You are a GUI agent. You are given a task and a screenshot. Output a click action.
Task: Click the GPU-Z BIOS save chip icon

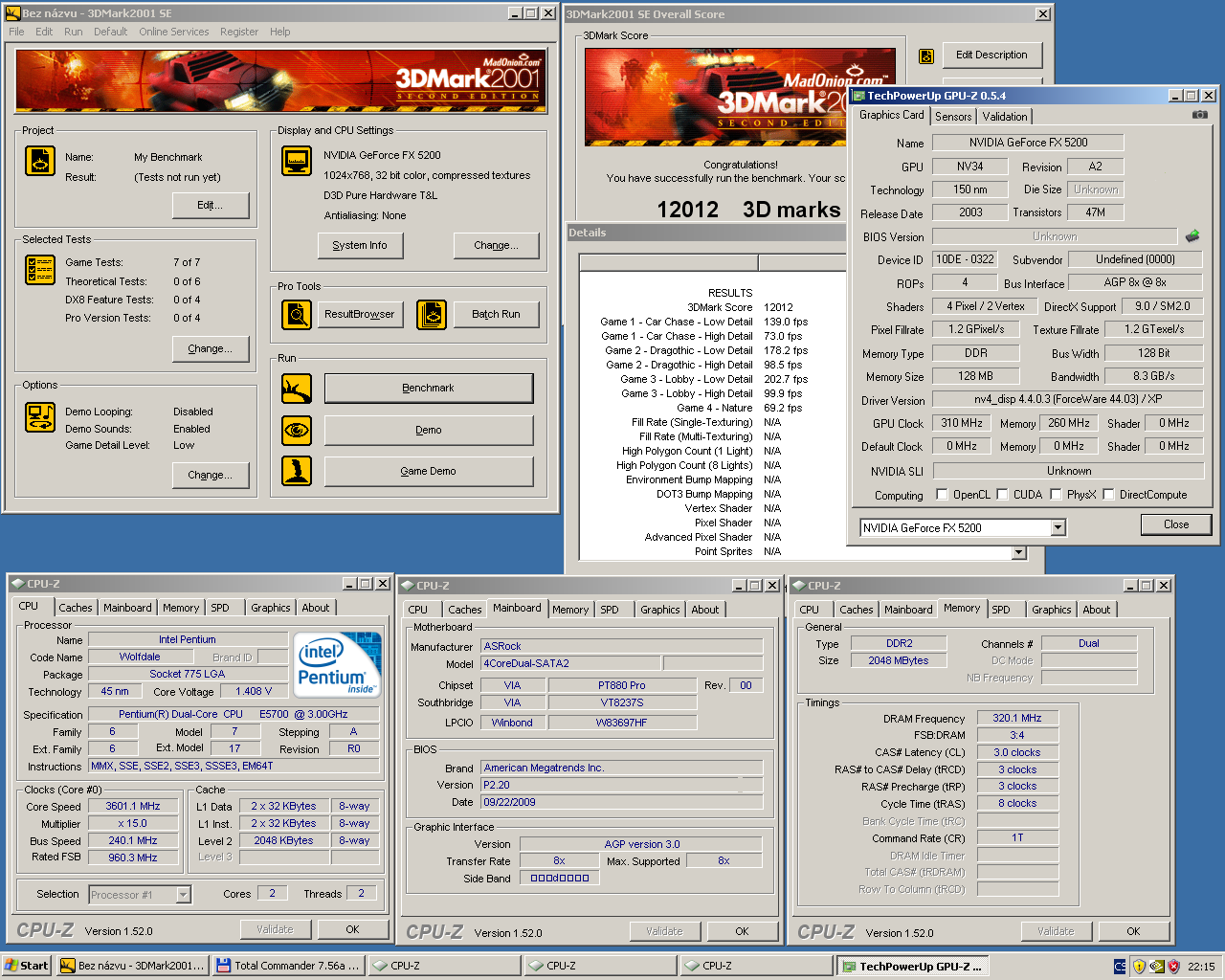point(1192,235)
